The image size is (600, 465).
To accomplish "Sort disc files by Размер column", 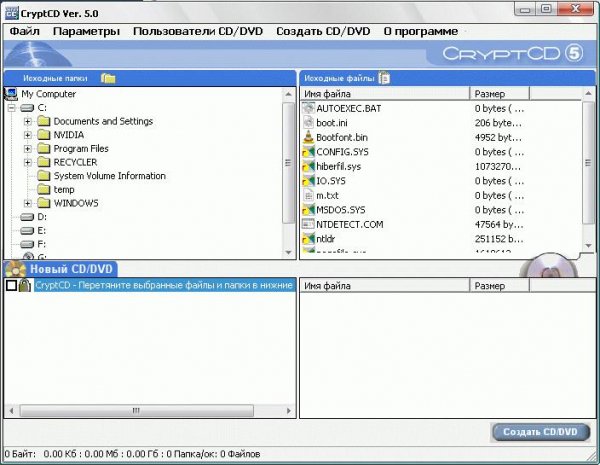I will (500, 286).
